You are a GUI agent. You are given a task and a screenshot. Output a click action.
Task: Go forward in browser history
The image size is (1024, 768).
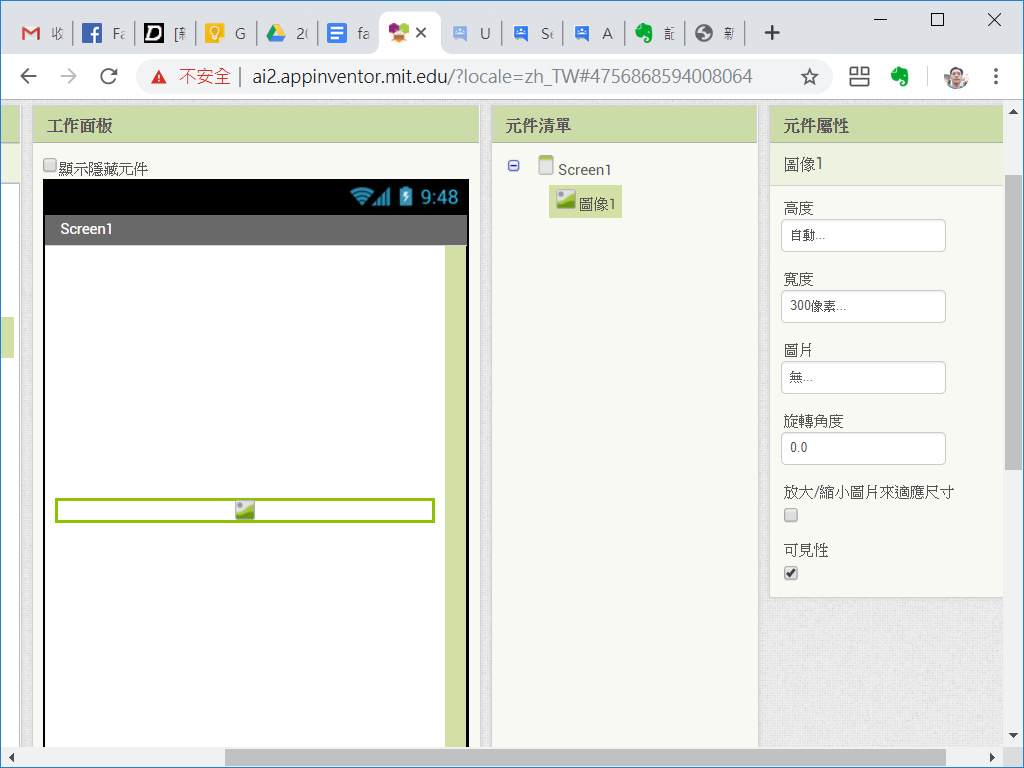coord(68,76)
